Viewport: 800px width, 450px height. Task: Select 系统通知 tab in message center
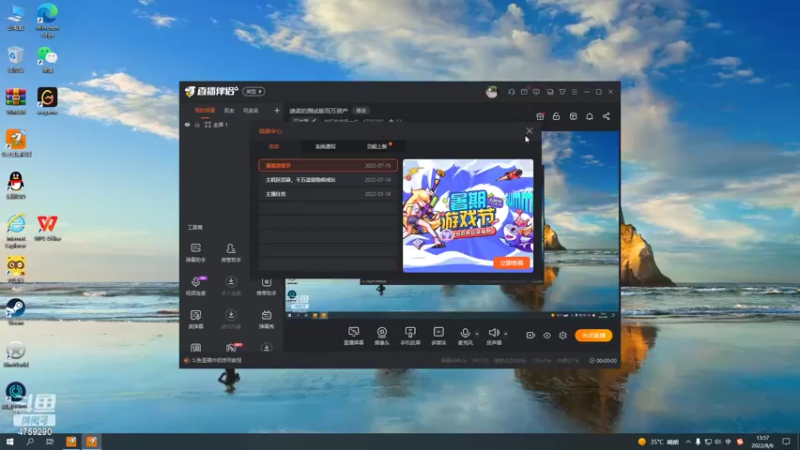coord(325,146)
